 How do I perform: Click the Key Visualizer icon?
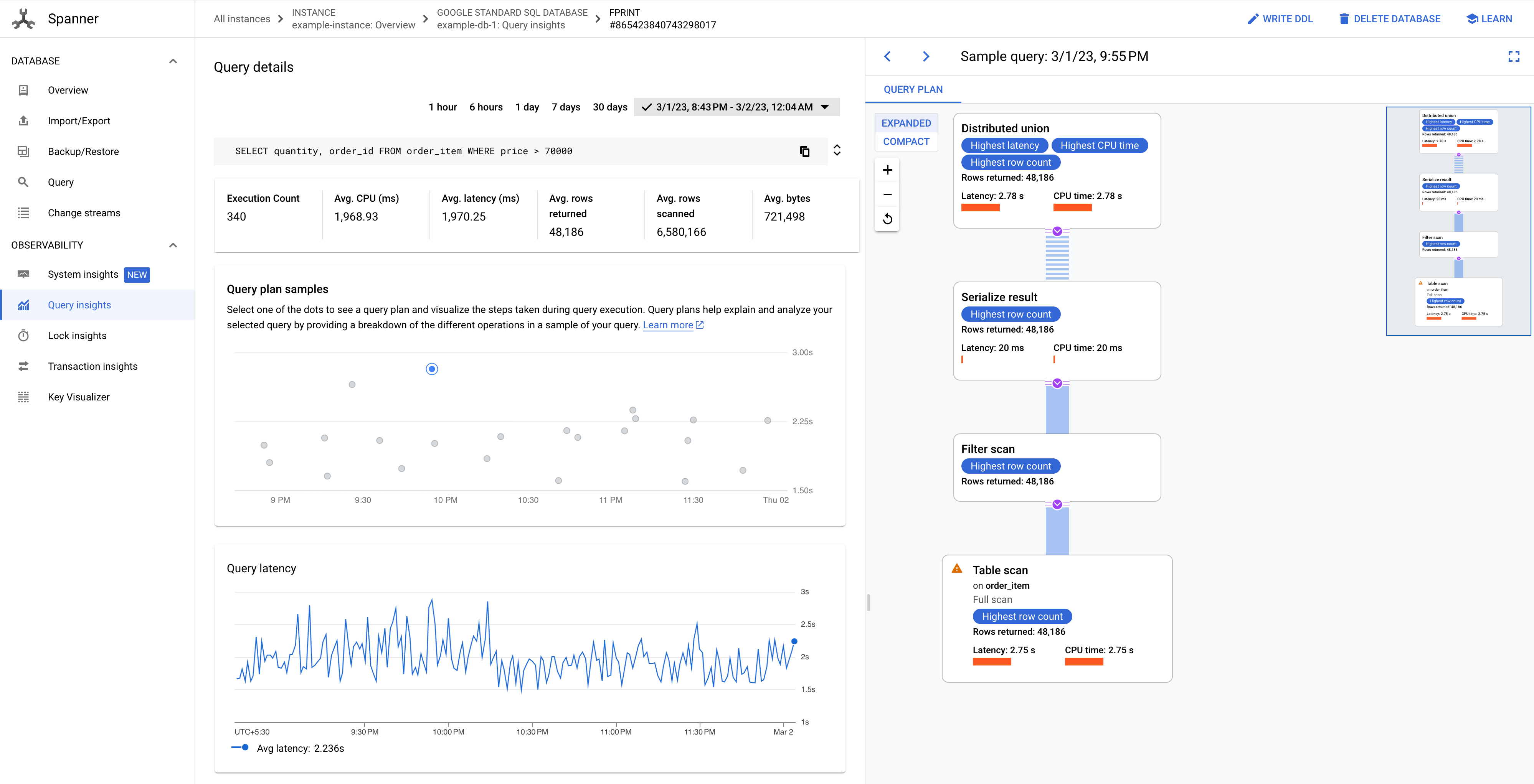point(25,397)
